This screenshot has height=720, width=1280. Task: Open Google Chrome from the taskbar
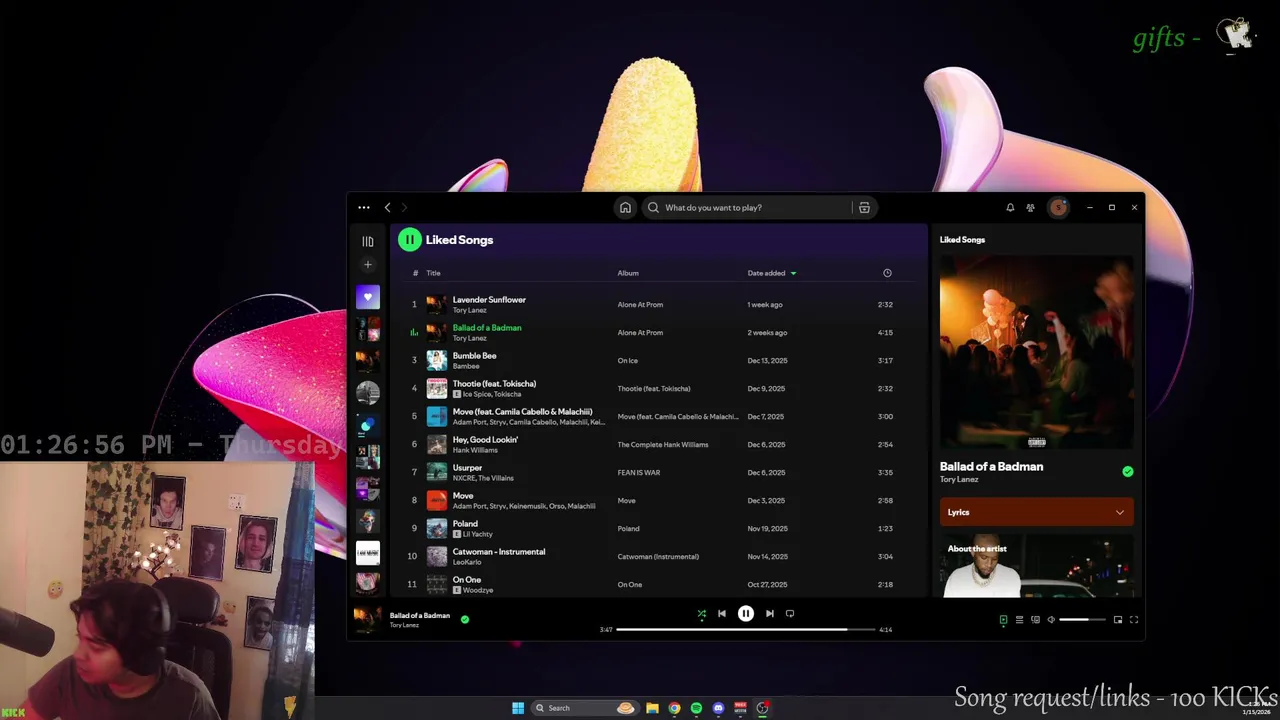tap(674, 708)
